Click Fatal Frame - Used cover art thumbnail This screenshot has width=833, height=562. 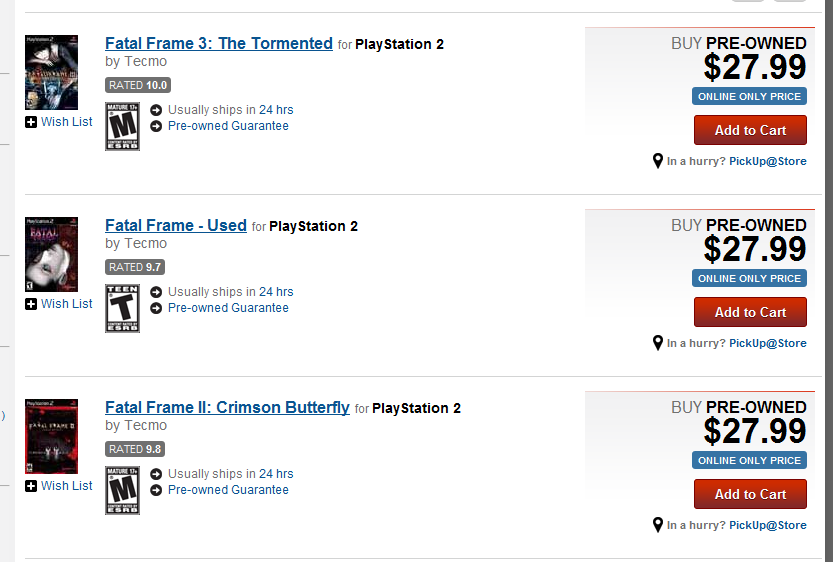pos(52,254)
